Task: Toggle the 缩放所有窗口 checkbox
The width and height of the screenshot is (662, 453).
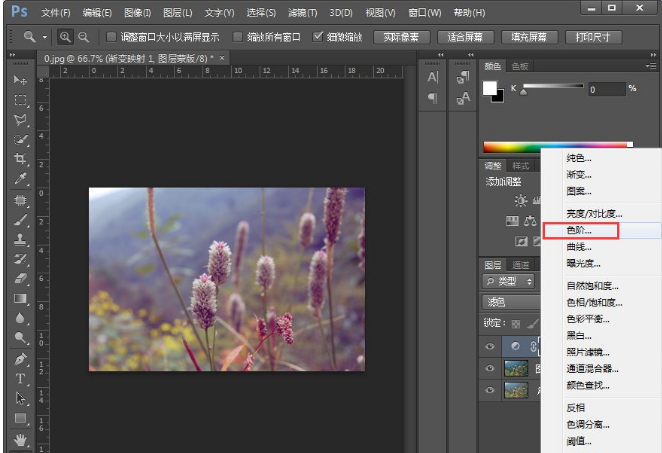Action: coord(238,37)
